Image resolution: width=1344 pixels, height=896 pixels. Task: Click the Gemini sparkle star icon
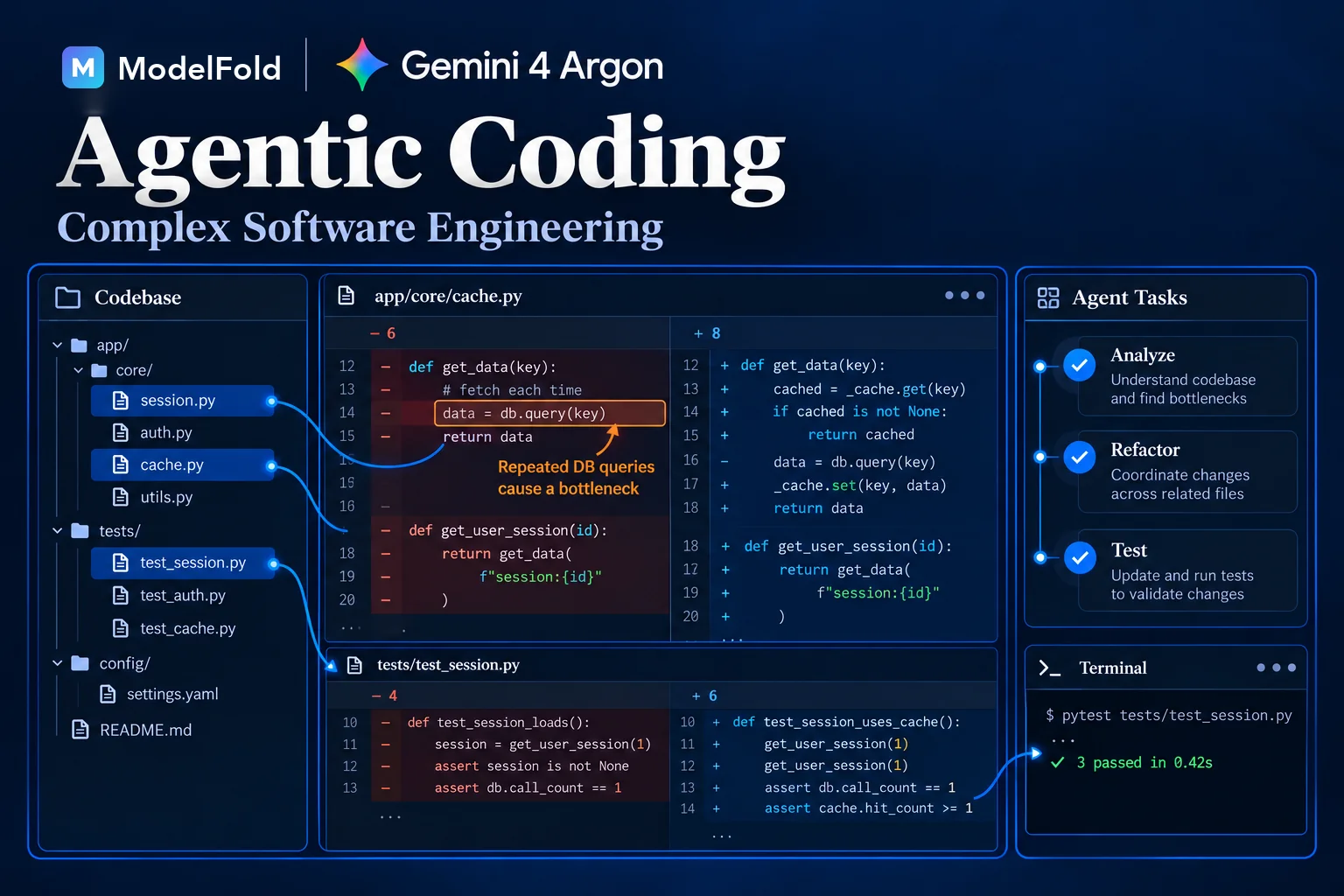362,65
